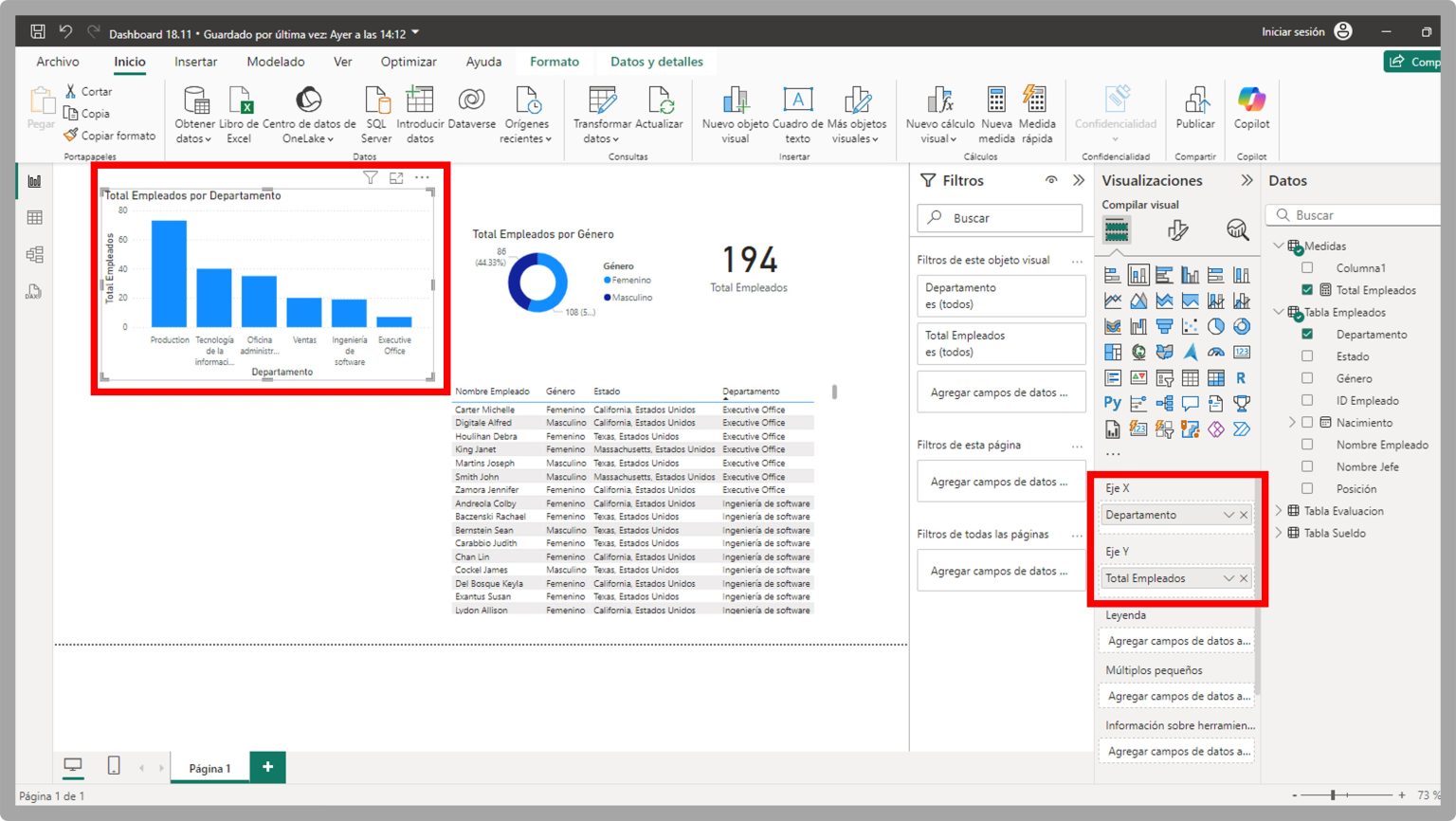Switch to the Formato ribbon tab
The image size is (1456, 821).
[555, 61]
